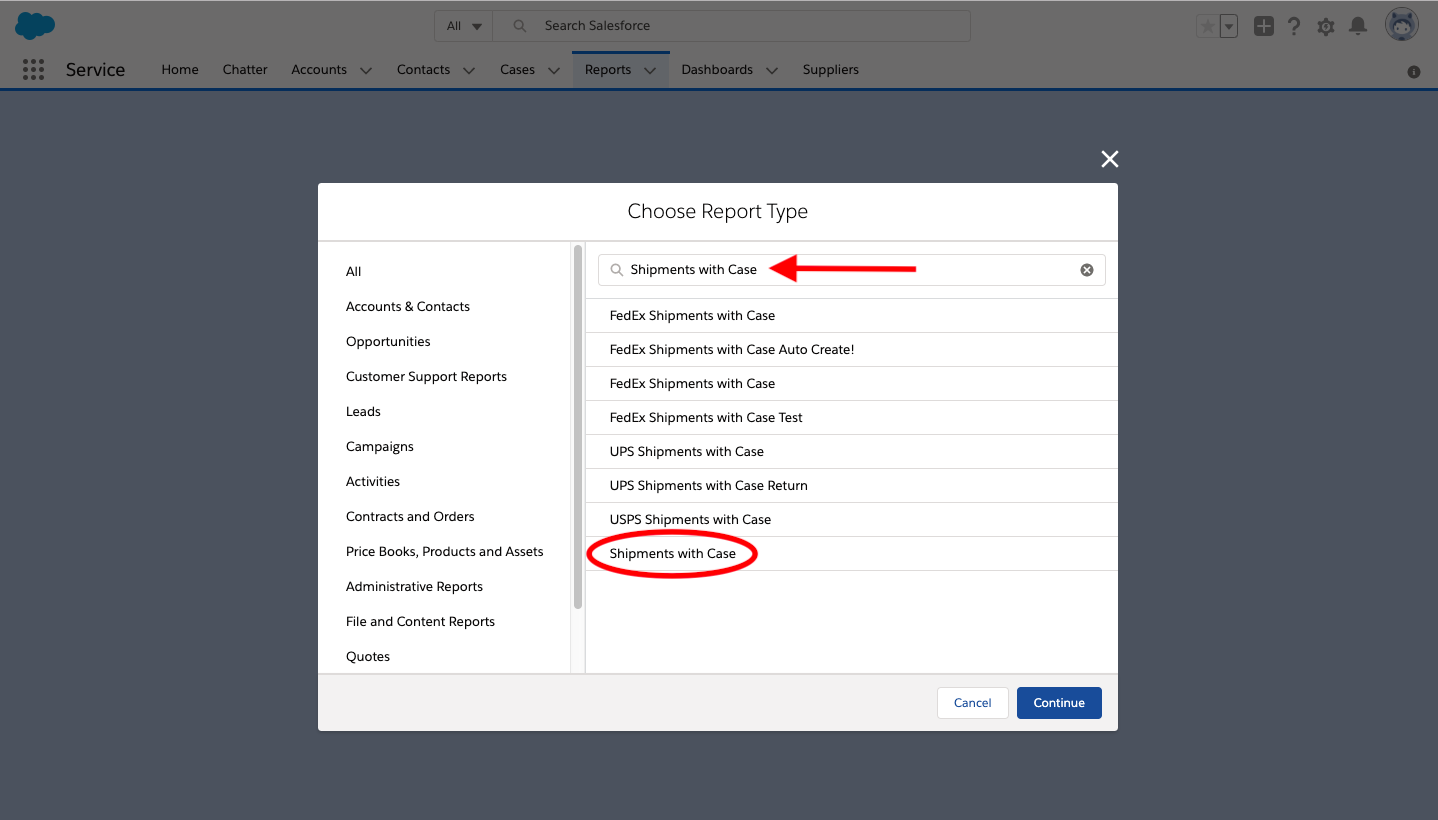This screenshot has height=820, width=1438.
Task: Click the global actions plus icon
Action: click(1264, 27)
